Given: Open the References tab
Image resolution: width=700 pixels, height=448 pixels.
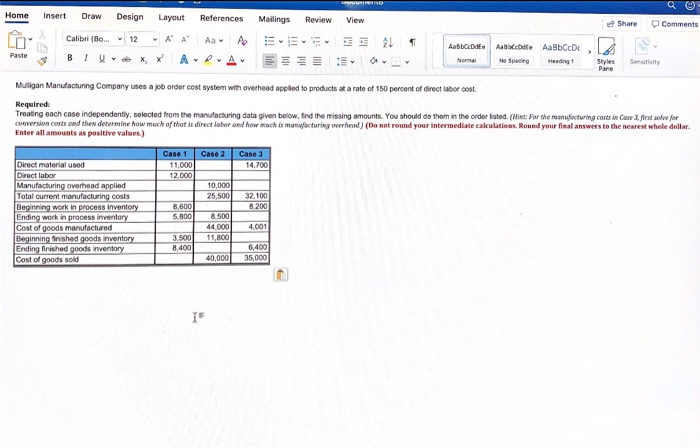Looking at the screenshot, I should coord(221,18).
